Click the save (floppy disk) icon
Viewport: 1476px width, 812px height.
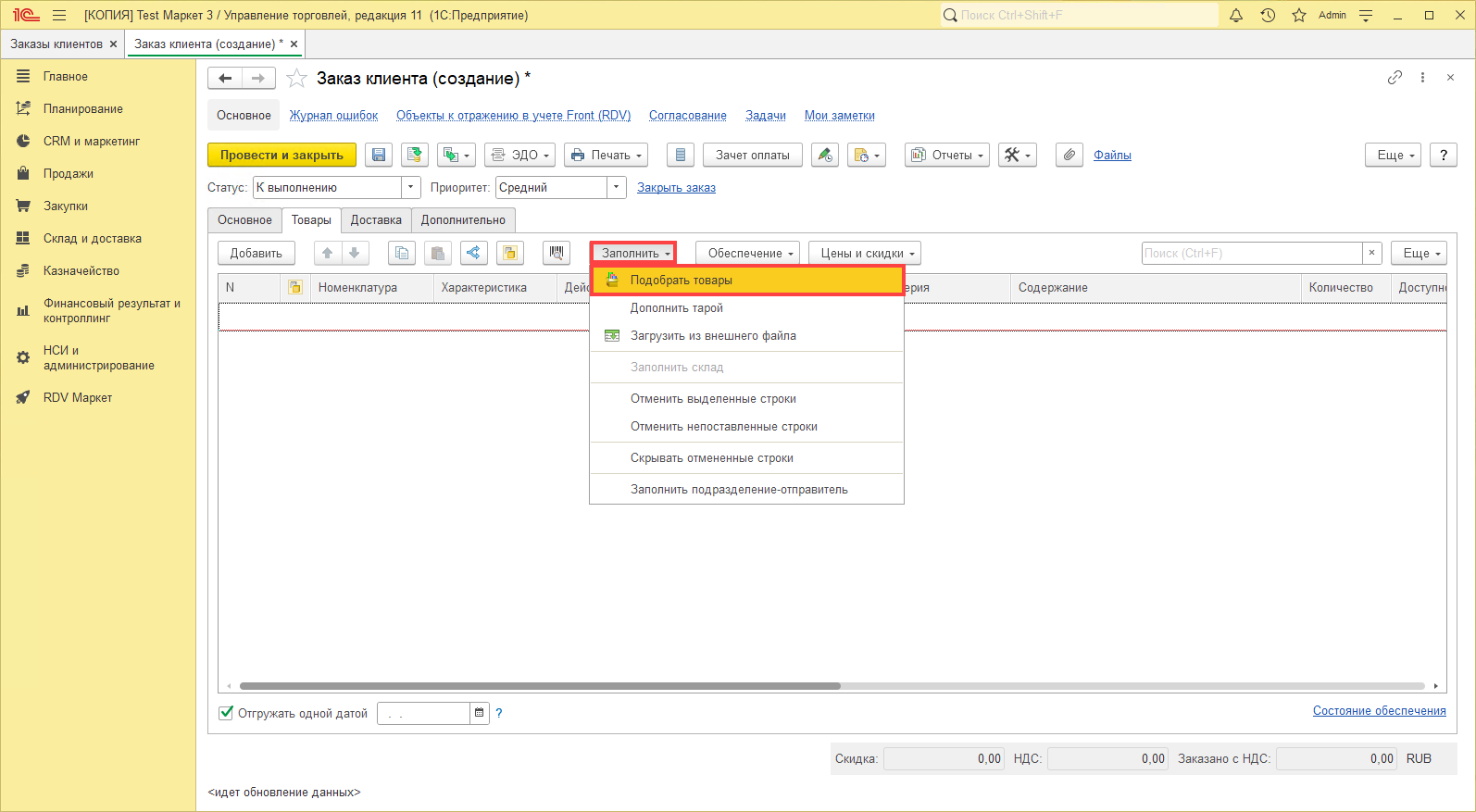379,156
